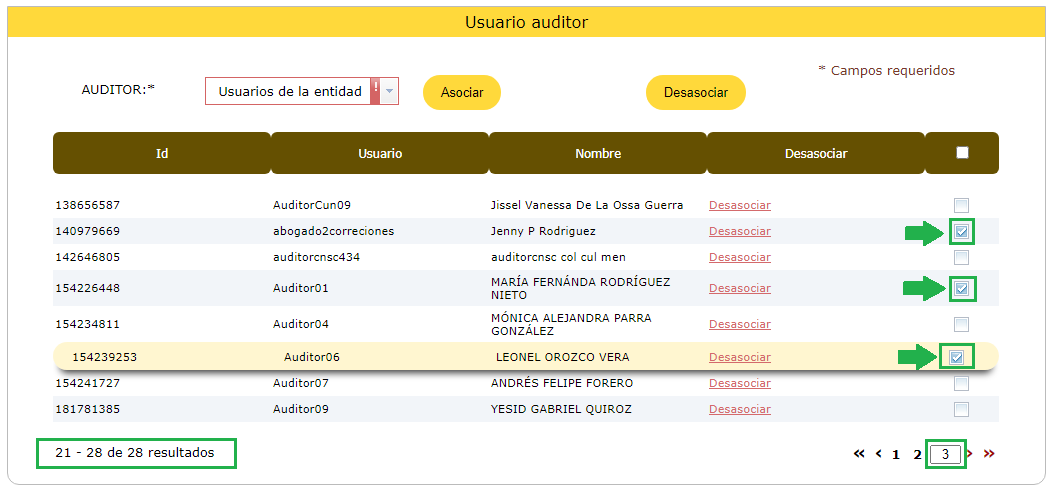Jump to last results page
1053x487 pixels.
989,454
